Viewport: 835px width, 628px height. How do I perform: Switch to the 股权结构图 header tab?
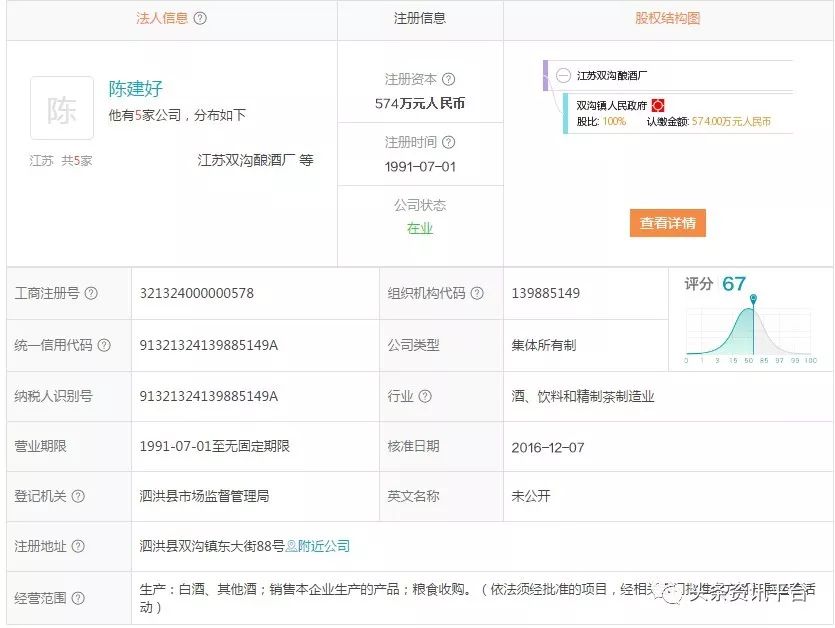tap(667, 19)
